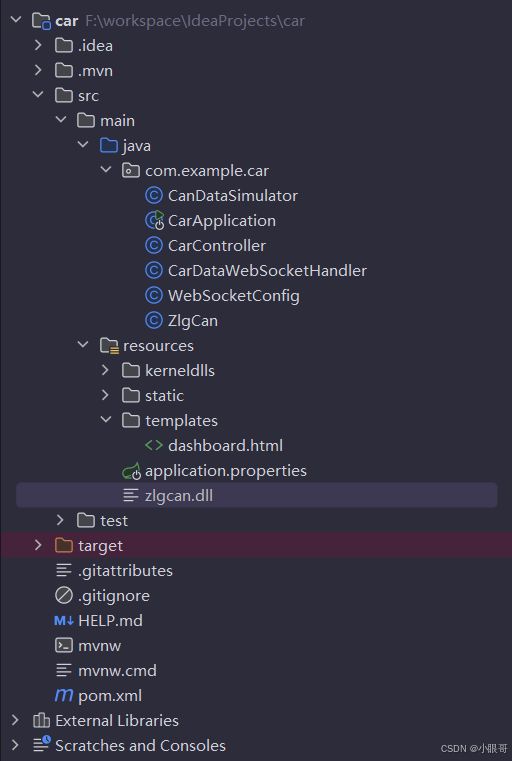This screenshot has height=761, width=512.
Task: Click the .gitignore ignore-circle icon
Action: coord(64,596)
